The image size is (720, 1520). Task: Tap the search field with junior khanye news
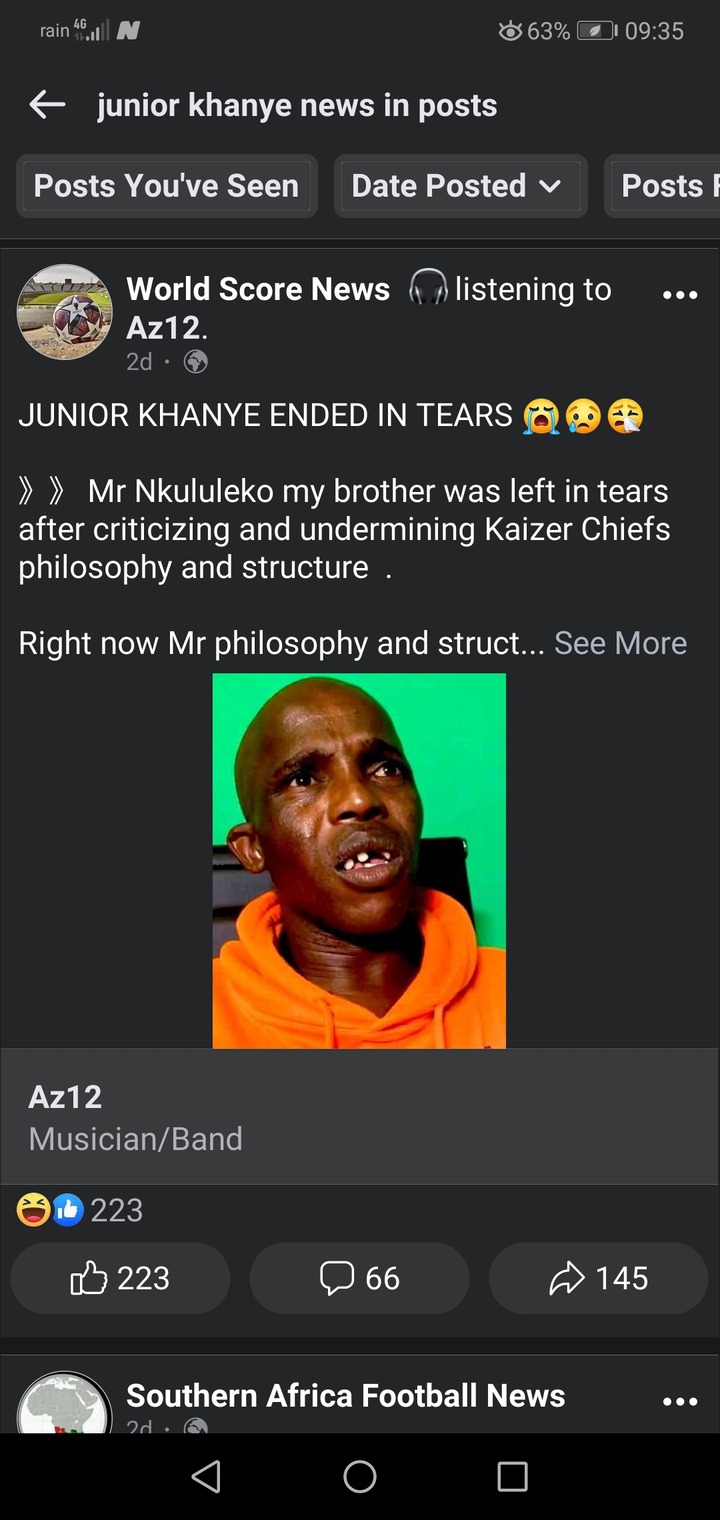pos(297,105)
